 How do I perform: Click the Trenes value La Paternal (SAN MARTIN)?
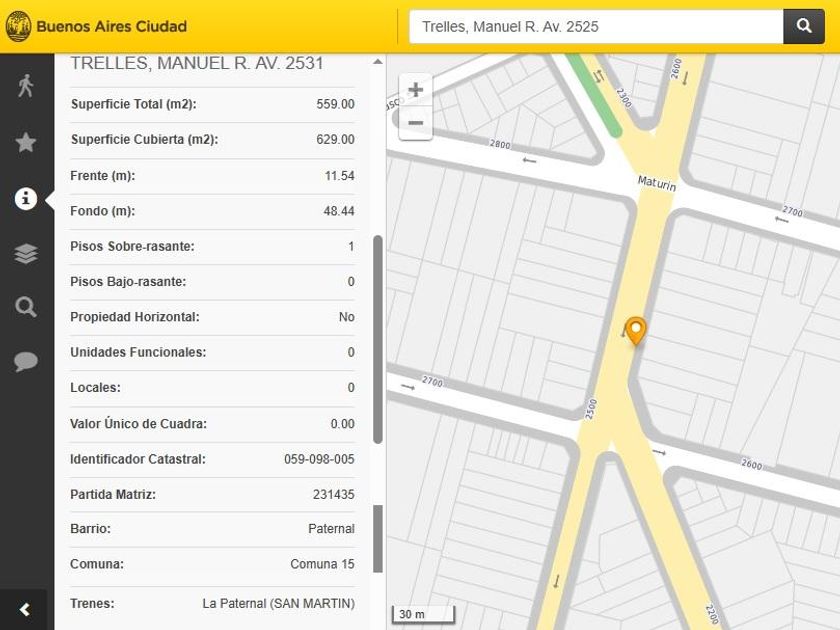tap(279, 604)
